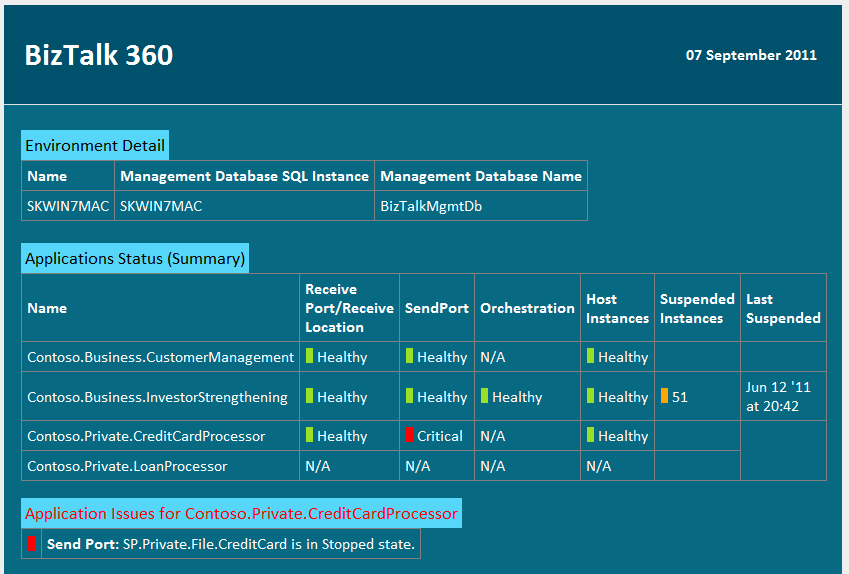Open Contoso.Private.LoanProcessor application name

[127, 466]
